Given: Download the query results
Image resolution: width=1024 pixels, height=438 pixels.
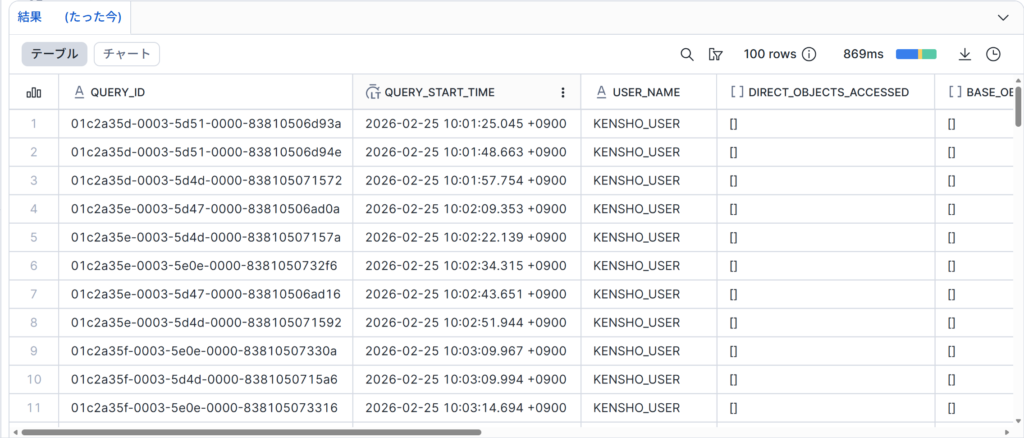Looking at the screenshot, I should click(965, 54).
